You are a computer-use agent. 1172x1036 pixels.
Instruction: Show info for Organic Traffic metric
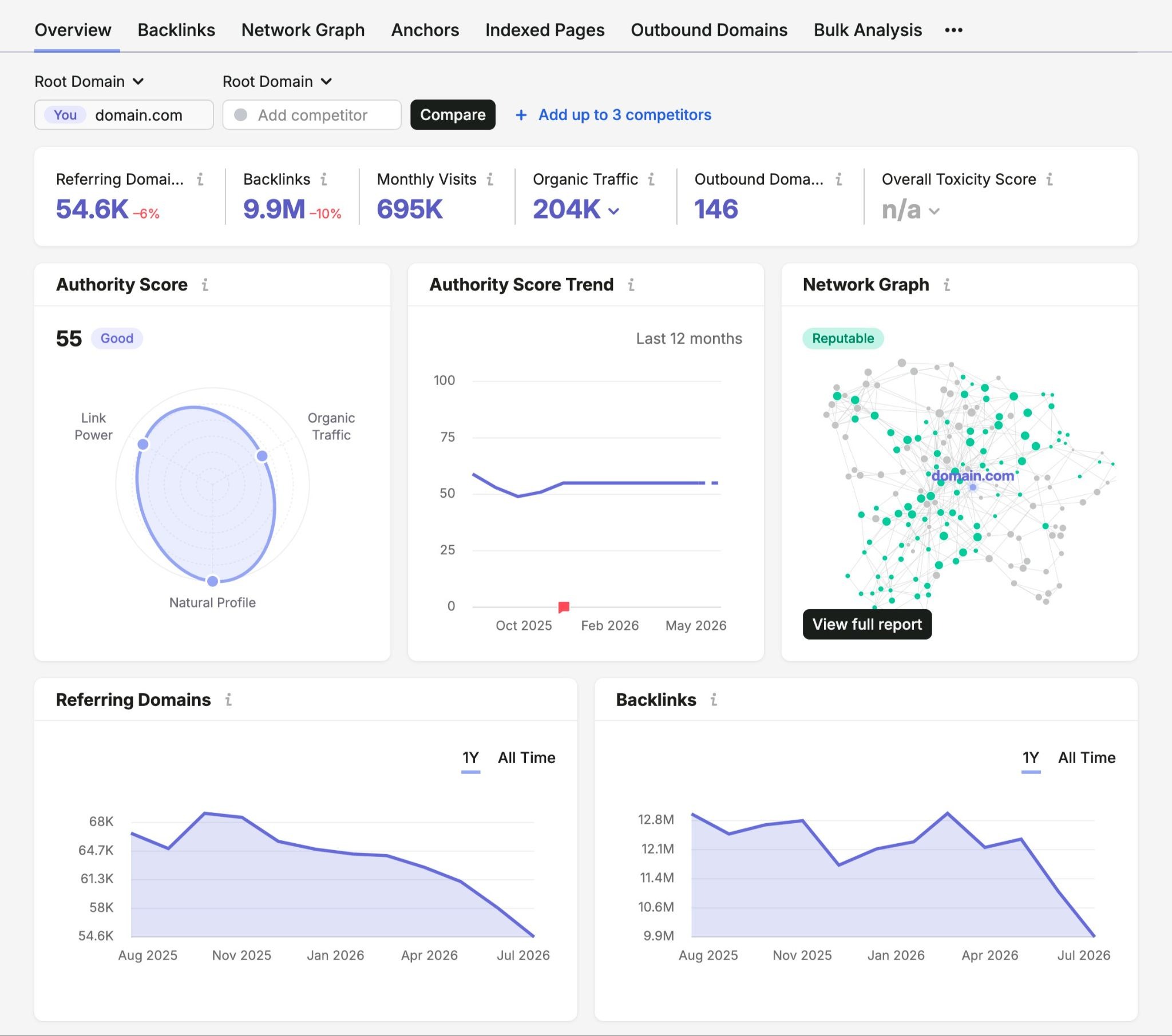pos(651,180)
